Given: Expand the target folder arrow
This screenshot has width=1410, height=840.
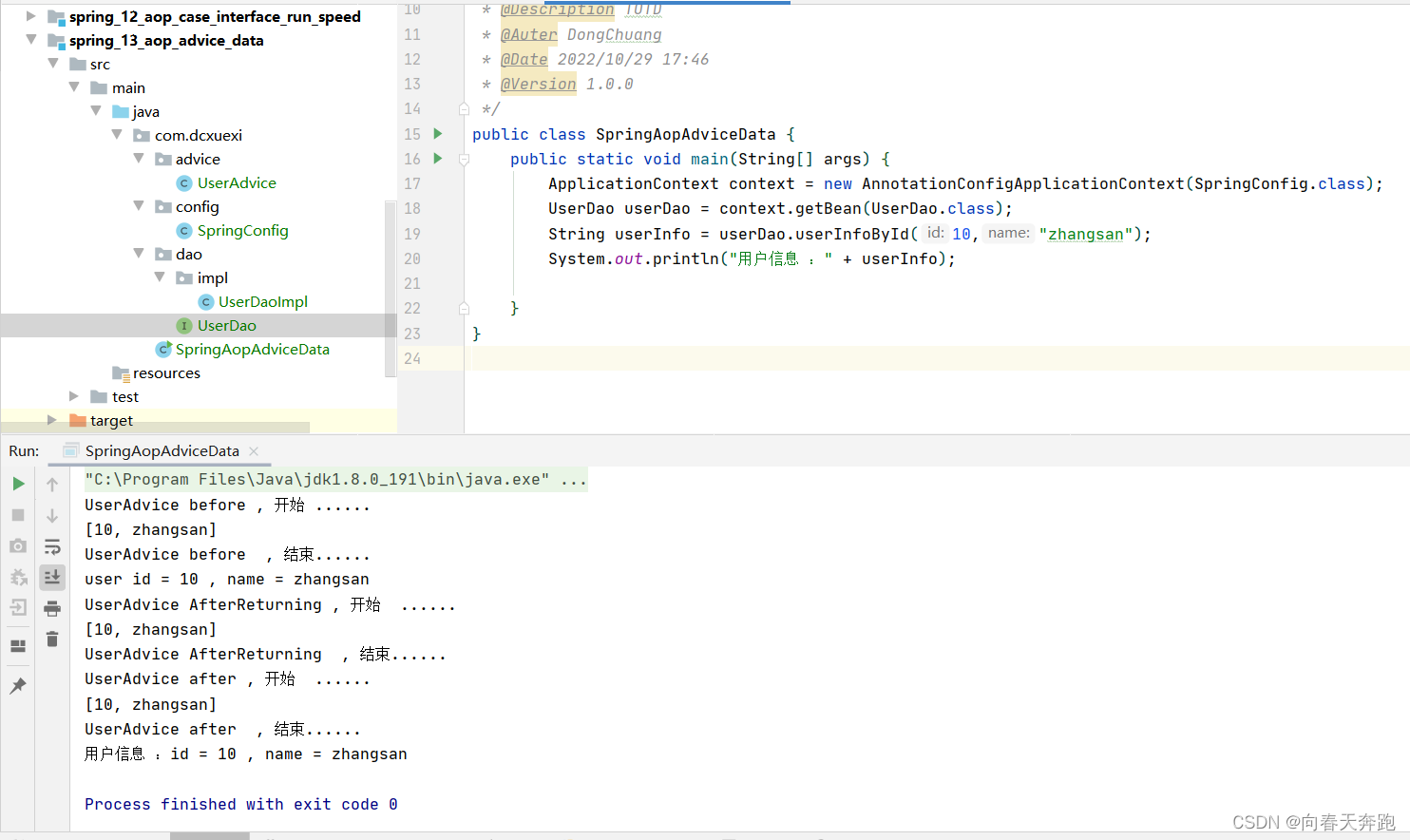Looking at the screenshot, I should click(52, 420).
